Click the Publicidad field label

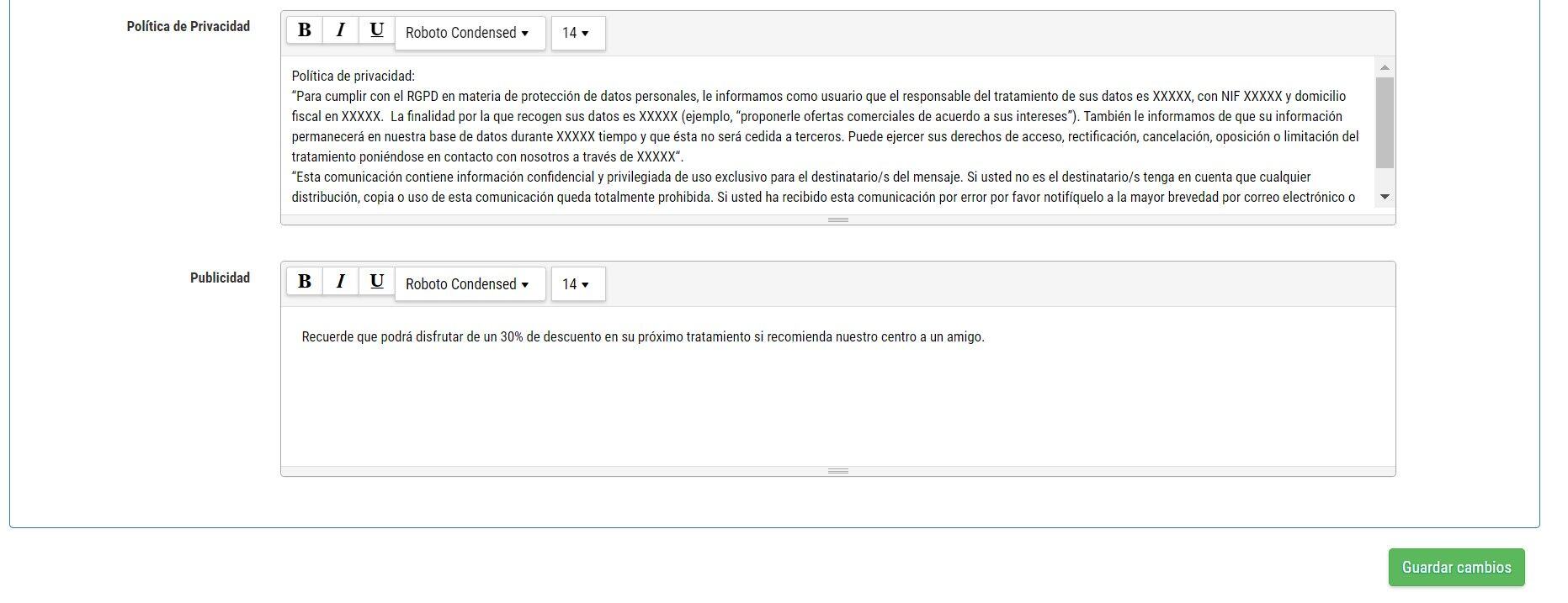(x=220, y=278)
